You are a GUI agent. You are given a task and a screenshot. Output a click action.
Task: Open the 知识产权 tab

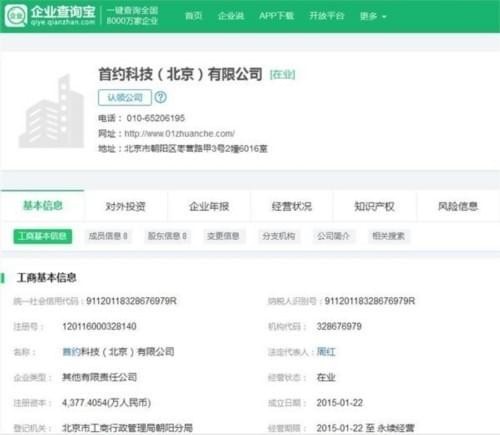(375, 206)
